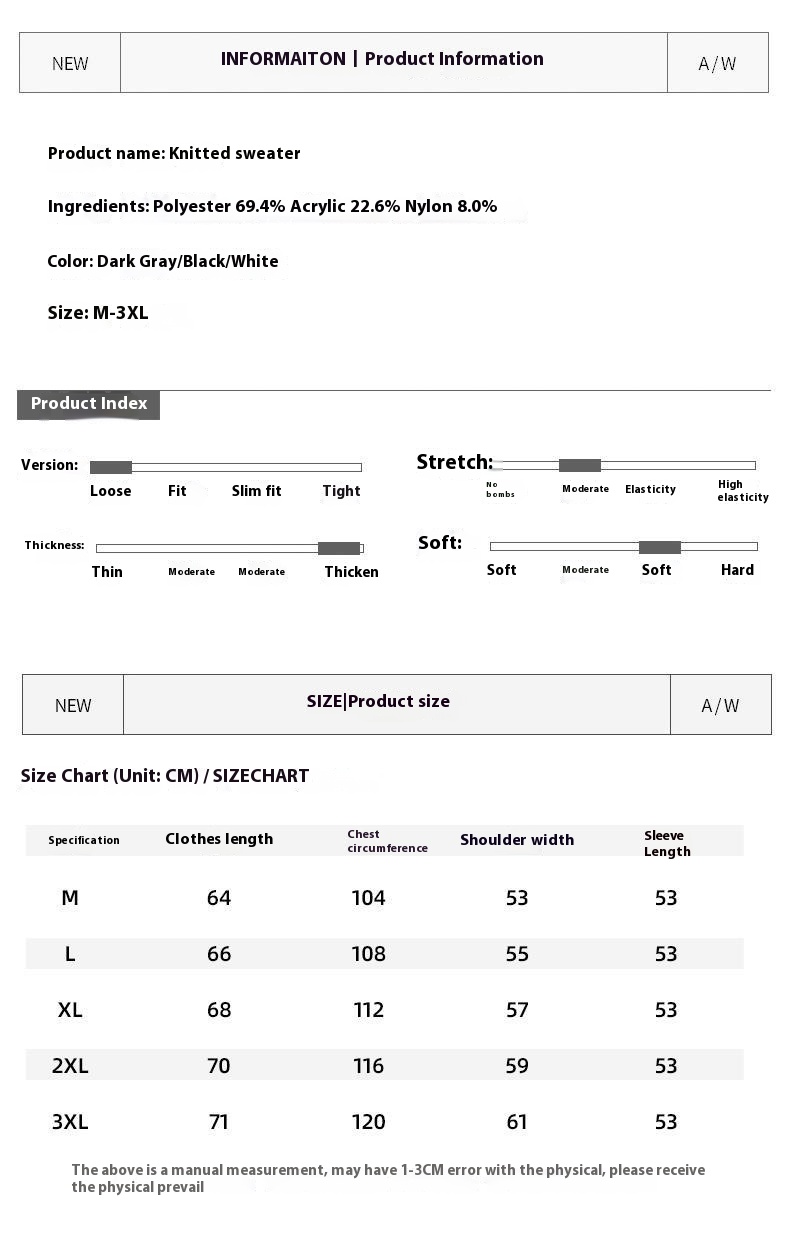The image size is (790, 1233).
Task: Click the Version slider's dark handle
Action: coord(111,467)
